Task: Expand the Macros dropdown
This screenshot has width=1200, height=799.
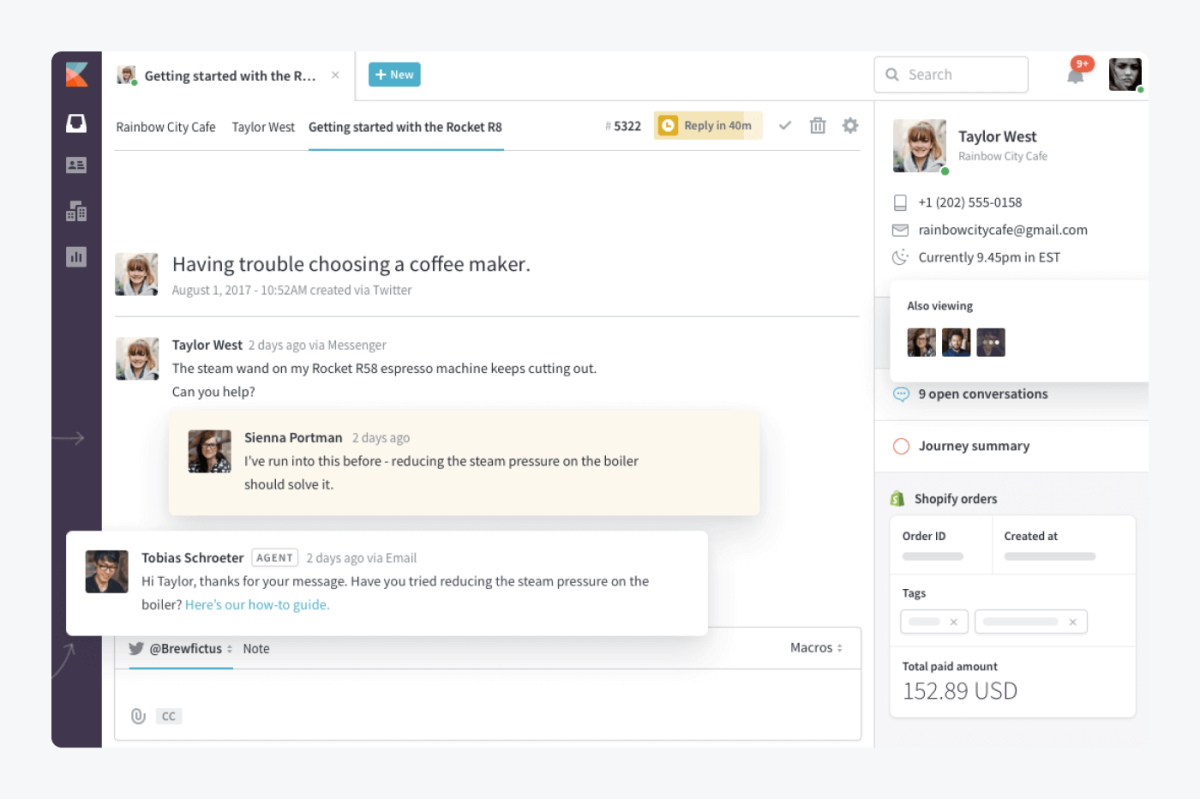Action: pos(817,648)
